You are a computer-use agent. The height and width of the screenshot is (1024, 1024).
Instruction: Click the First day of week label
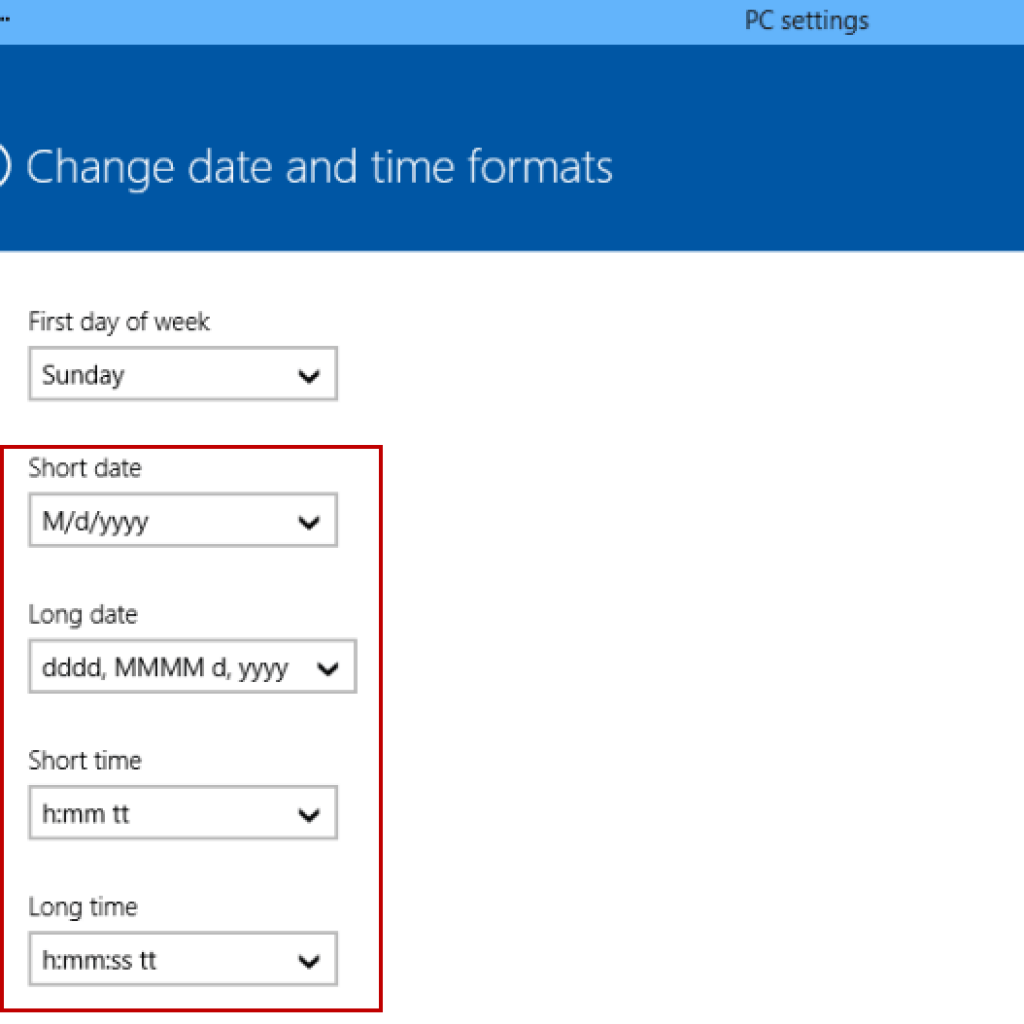[119, 321]
